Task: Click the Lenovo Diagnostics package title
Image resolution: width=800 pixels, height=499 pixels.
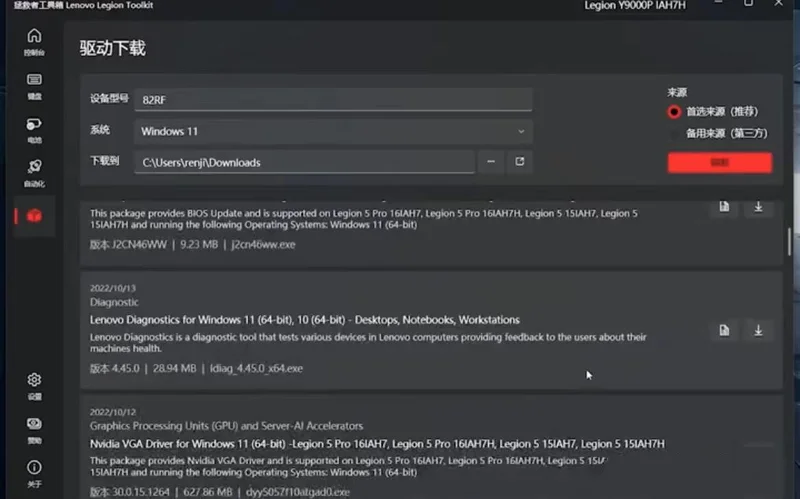Action: 305,320
